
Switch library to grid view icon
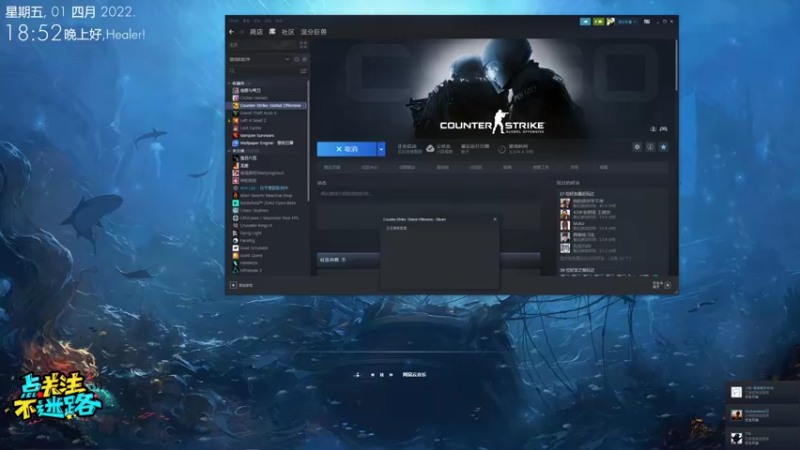[303, 45]
